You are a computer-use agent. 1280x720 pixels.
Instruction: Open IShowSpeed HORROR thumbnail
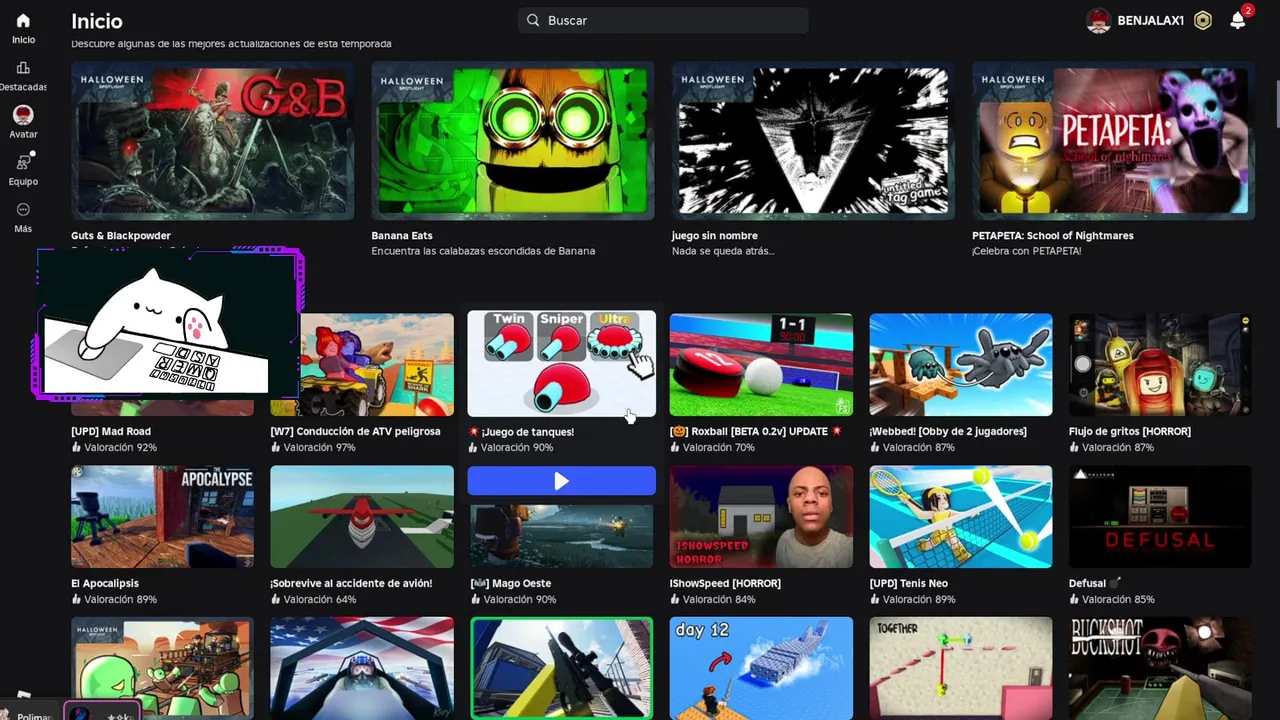click(761, 517)
